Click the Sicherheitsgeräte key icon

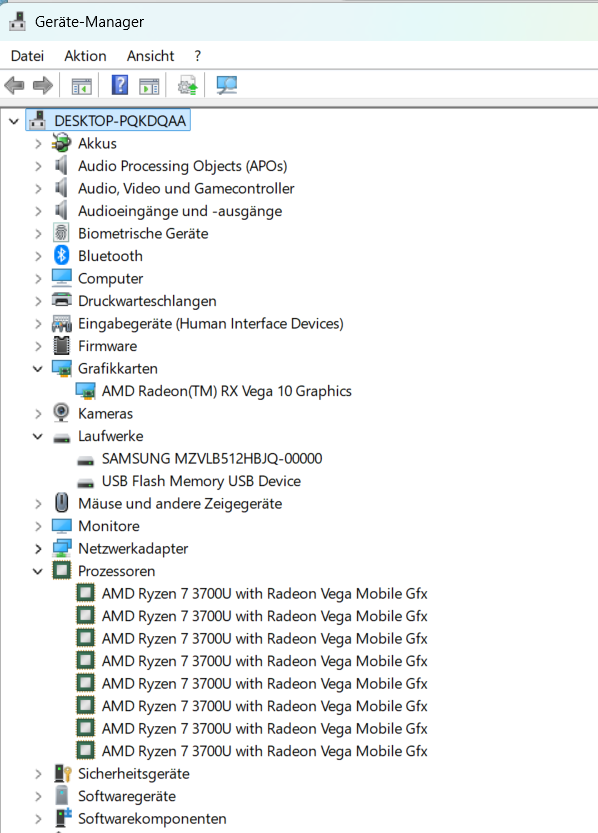coord(63,774)
